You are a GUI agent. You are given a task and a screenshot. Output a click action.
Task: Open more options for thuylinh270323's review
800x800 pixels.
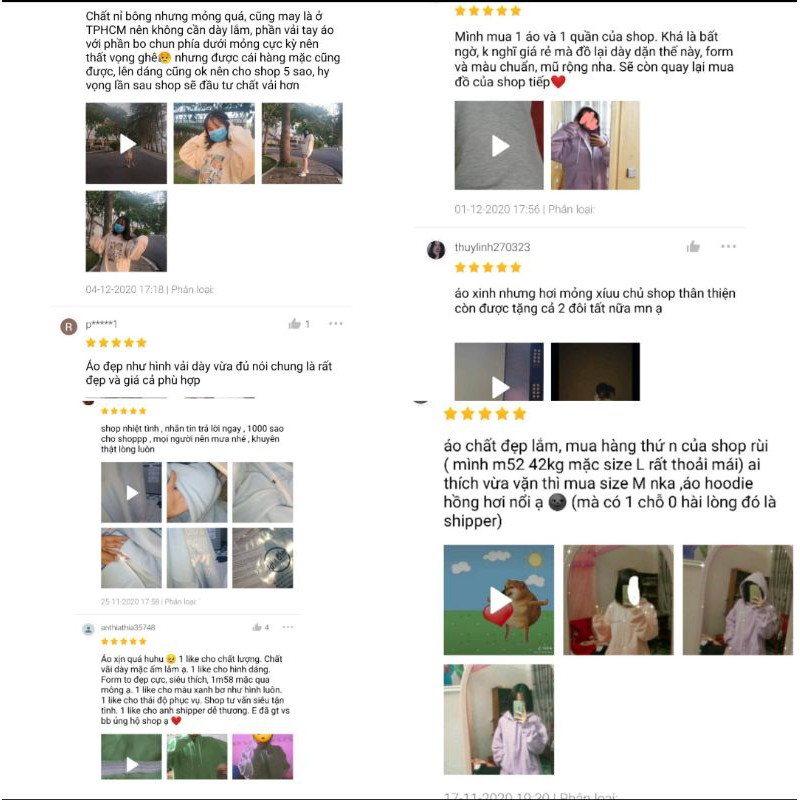(x=728, y=246)
